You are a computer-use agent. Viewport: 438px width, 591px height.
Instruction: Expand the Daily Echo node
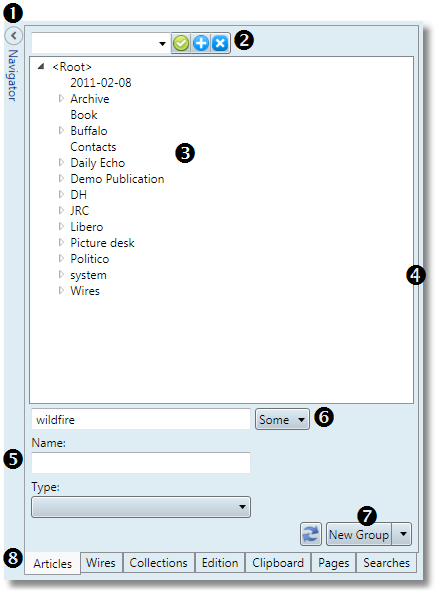pos(61,162)
